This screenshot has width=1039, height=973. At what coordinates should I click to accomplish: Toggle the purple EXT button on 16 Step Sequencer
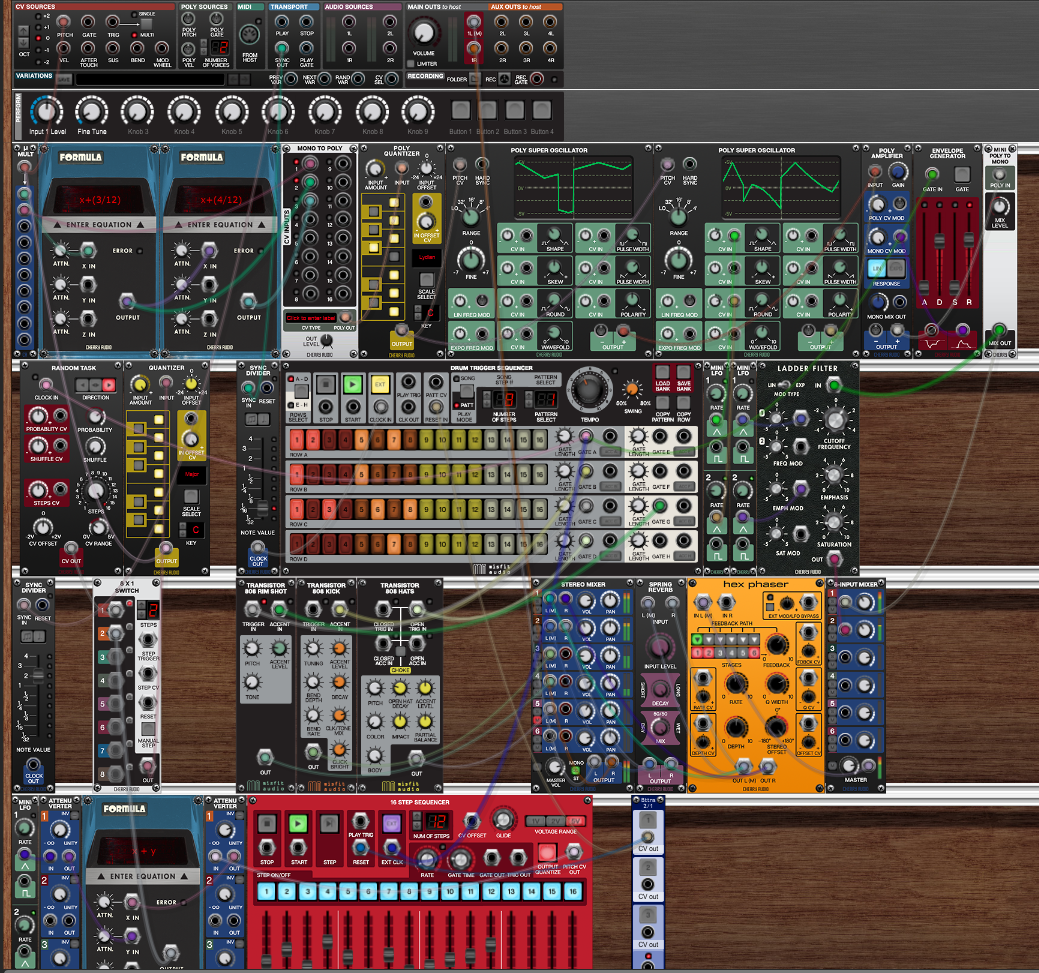[392, 824]
